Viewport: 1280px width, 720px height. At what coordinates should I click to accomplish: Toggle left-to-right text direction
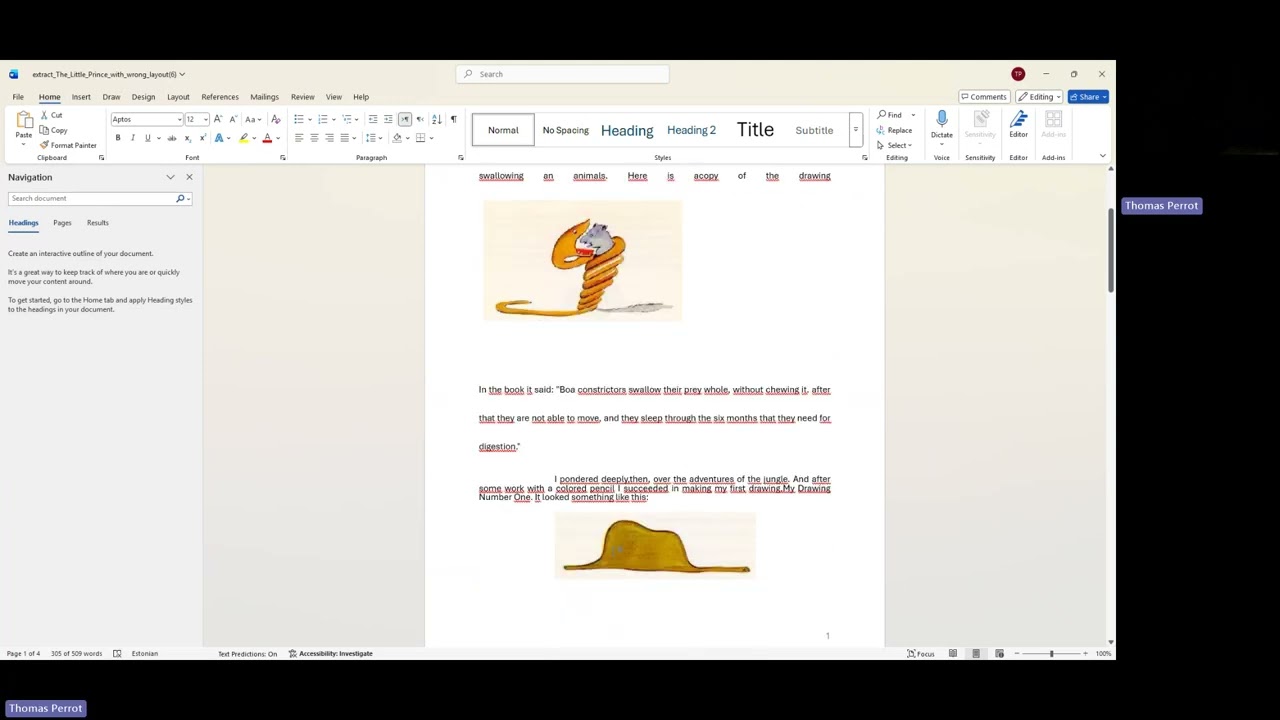[x=405, y=119]
